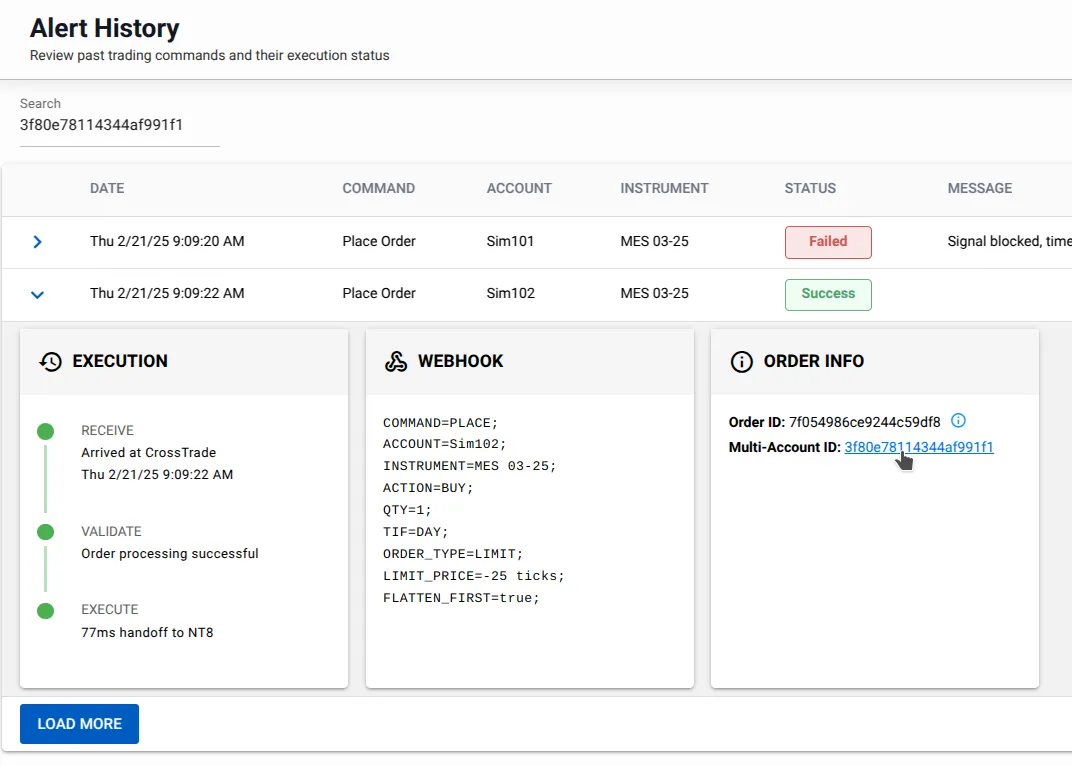Select the Alert History page title
Screen dimensions: 1072x766
coord(103,28)
